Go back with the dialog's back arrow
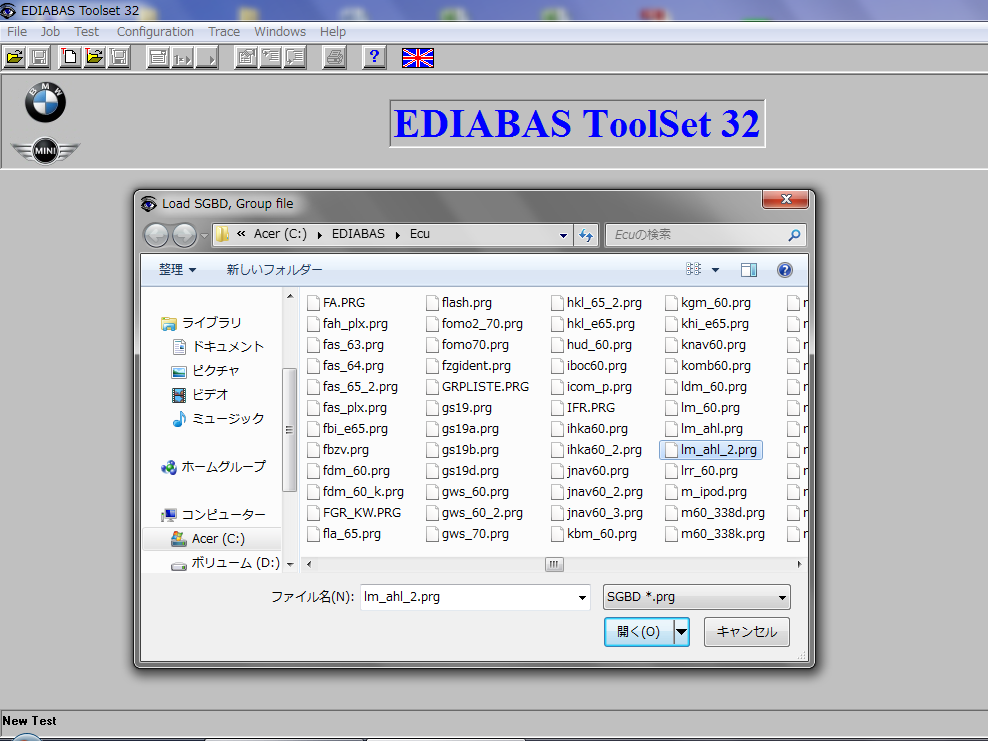 [156, 235]
